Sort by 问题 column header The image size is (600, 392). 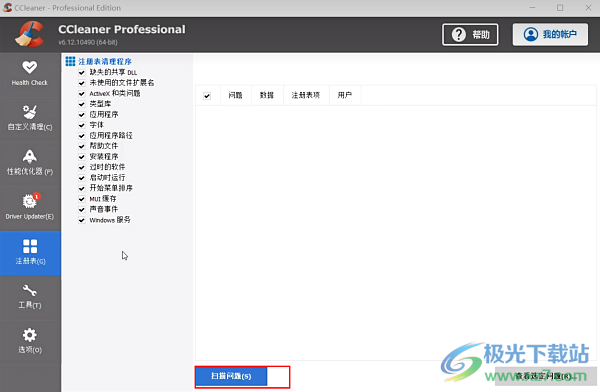236,95
